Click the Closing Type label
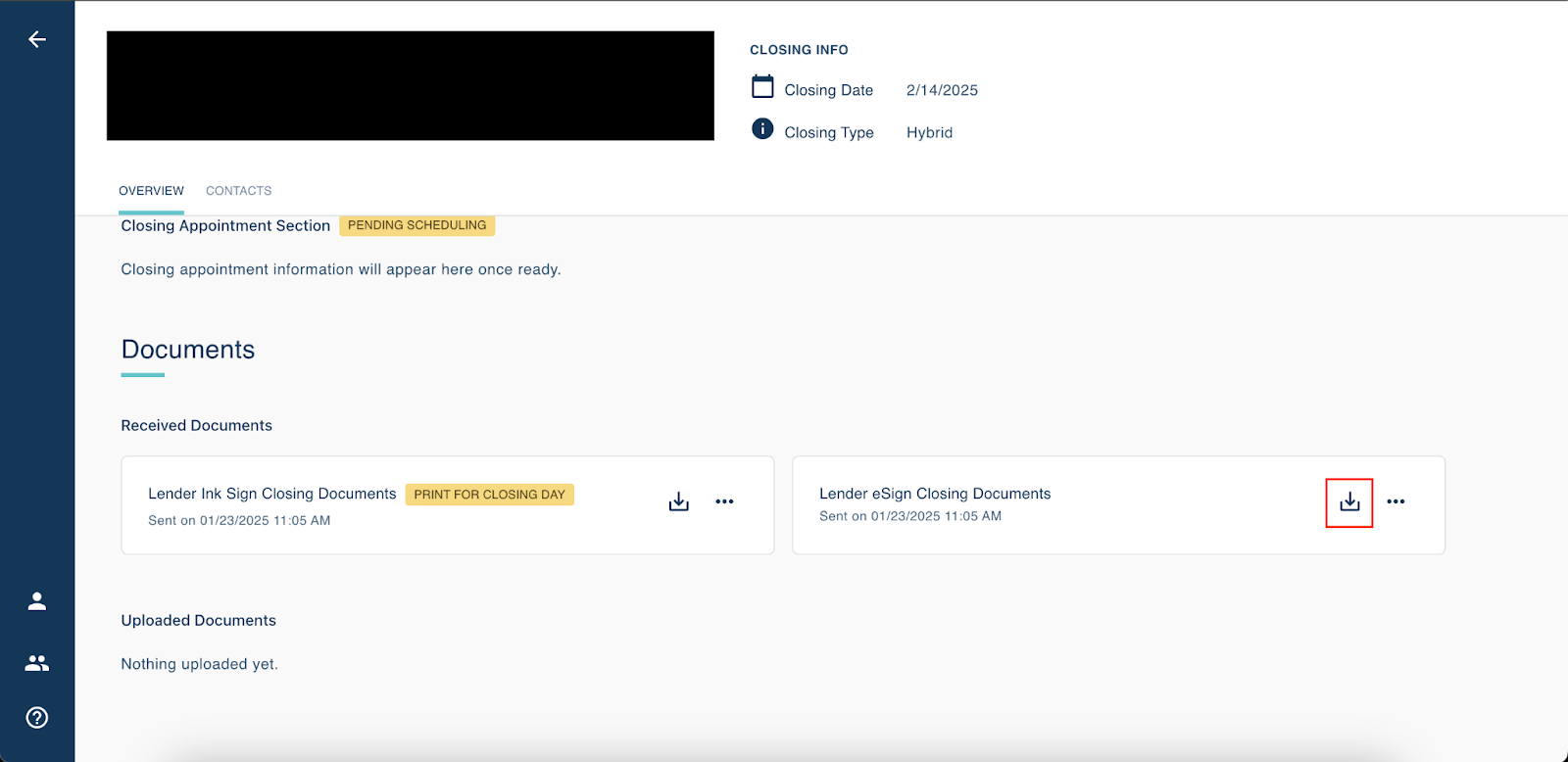 (x=829, y=132)
